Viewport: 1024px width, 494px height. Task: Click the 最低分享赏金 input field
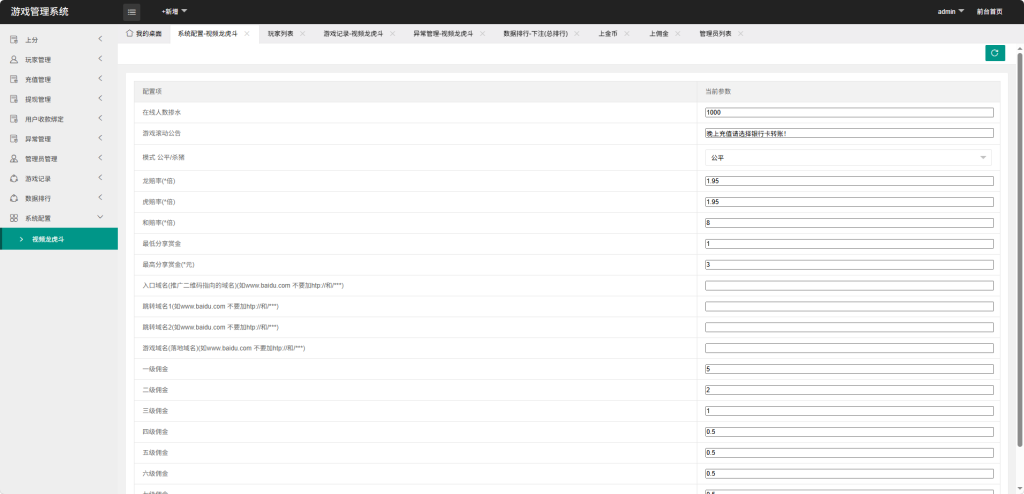(849, 244)
